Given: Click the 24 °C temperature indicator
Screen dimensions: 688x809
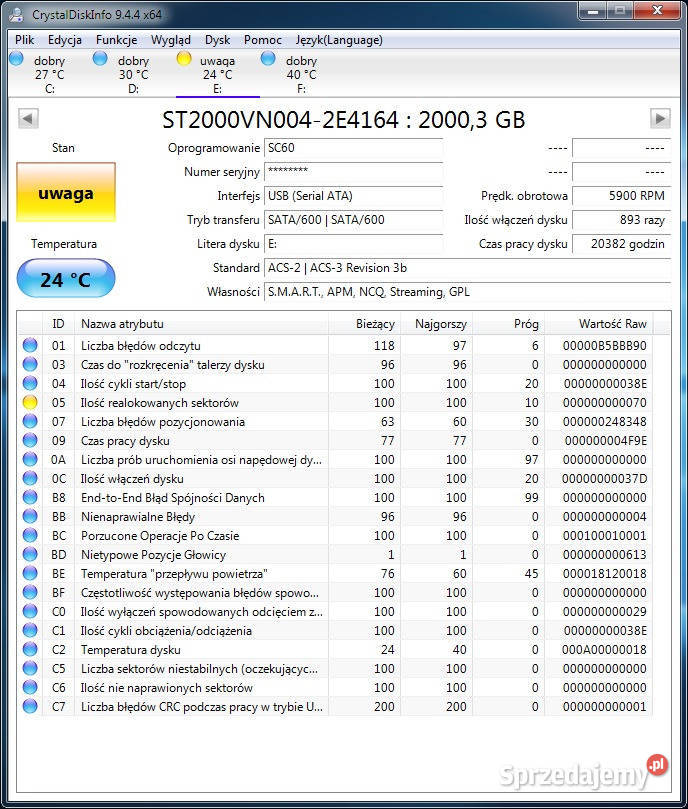Looking at the screenshot, I should coord(66,279).
